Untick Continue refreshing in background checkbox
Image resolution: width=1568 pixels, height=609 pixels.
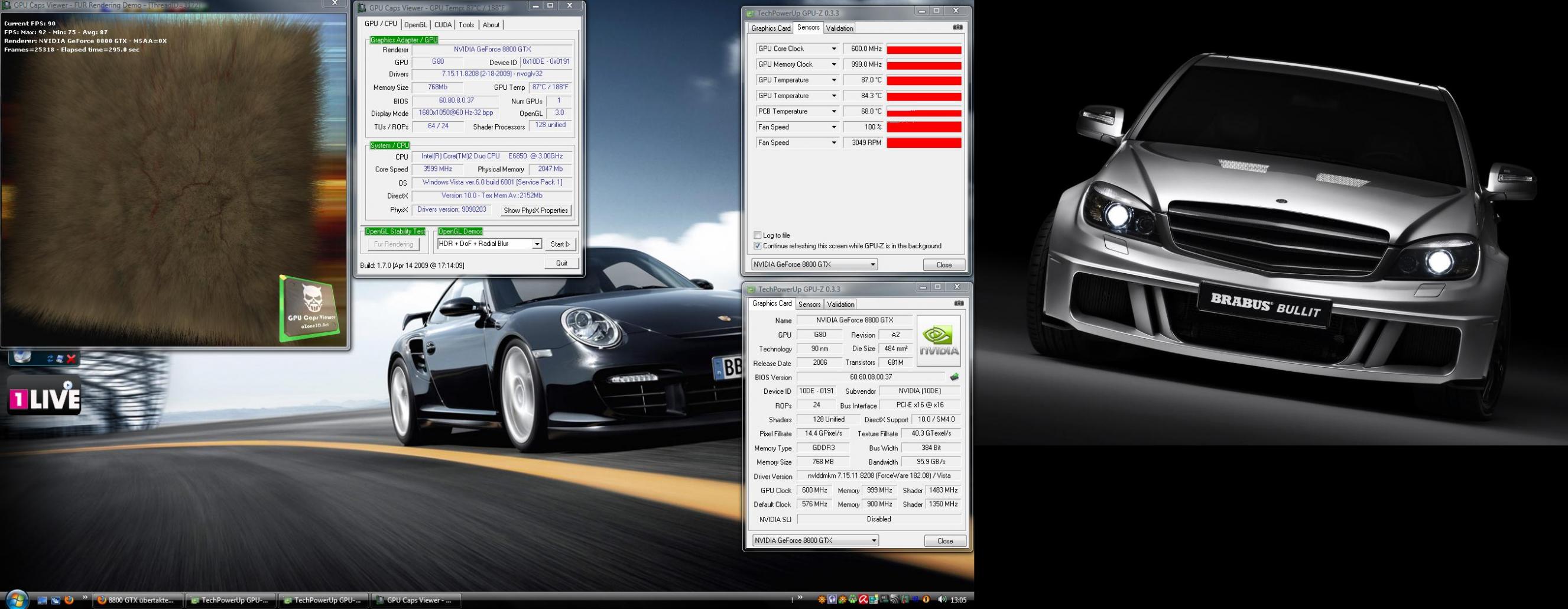tap(757, 246)
